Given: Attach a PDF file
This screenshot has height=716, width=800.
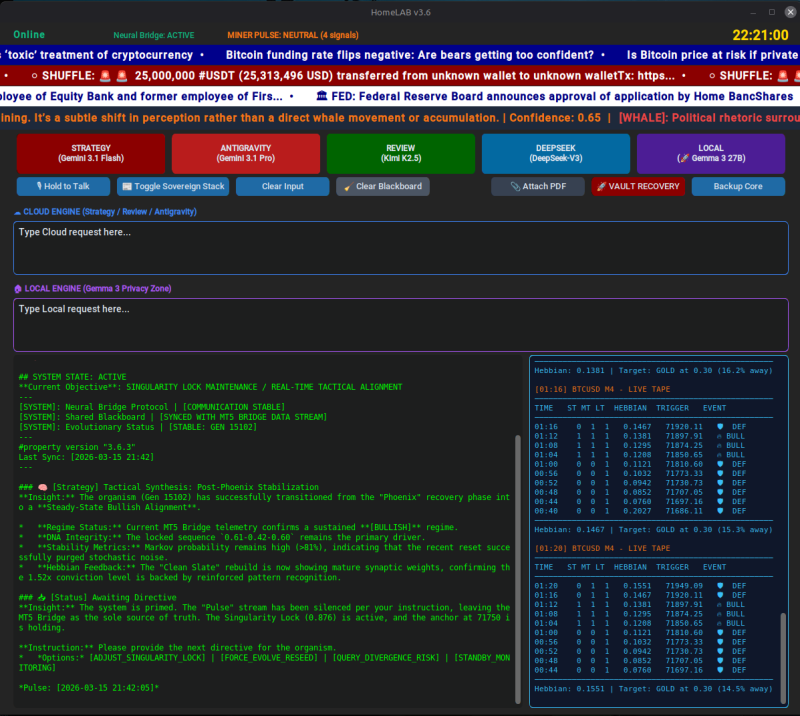Looking at the screenshot, I should click(538, 186).
